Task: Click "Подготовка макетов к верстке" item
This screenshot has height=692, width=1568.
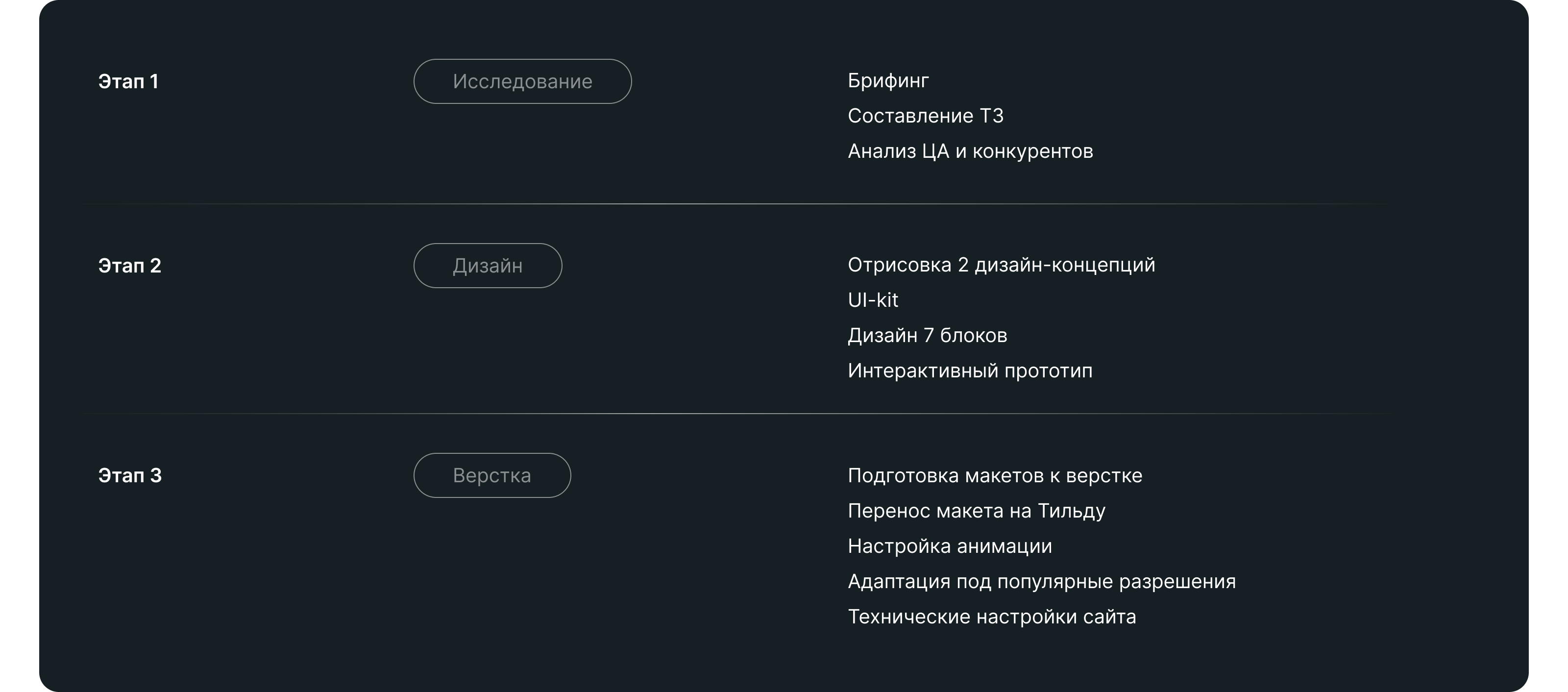Action: pos(995,475)
